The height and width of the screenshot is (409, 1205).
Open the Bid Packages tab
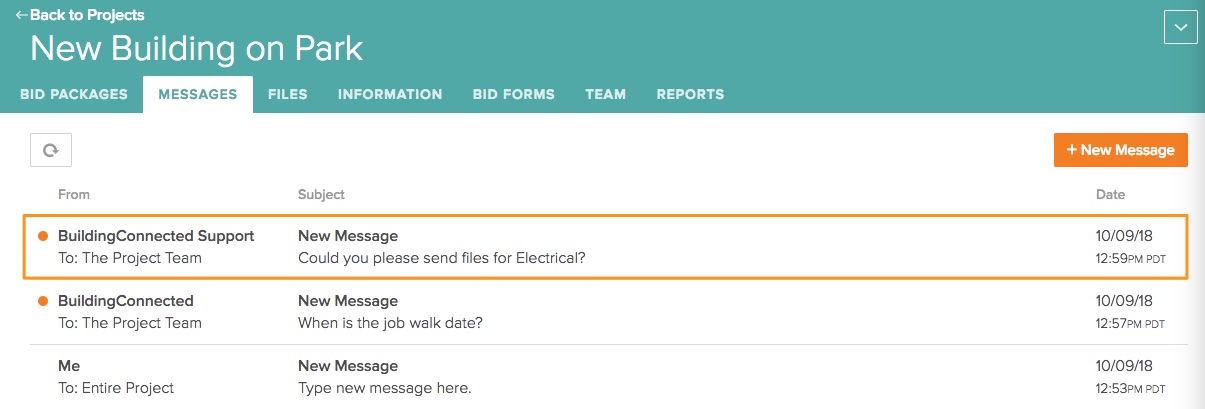[x=74, y=95]
